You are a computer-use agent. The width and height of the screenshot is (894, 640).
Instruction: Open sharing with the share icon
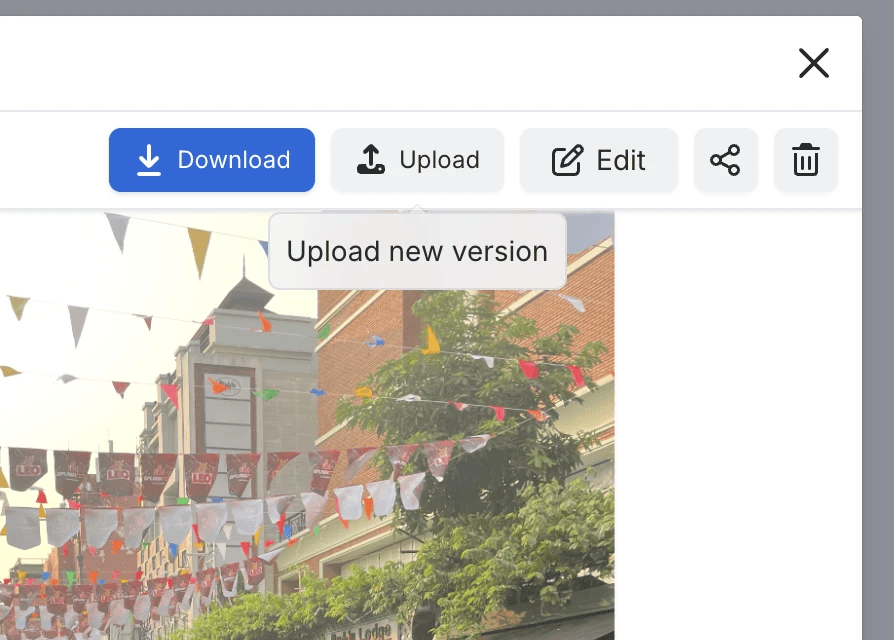pos(725,160)
